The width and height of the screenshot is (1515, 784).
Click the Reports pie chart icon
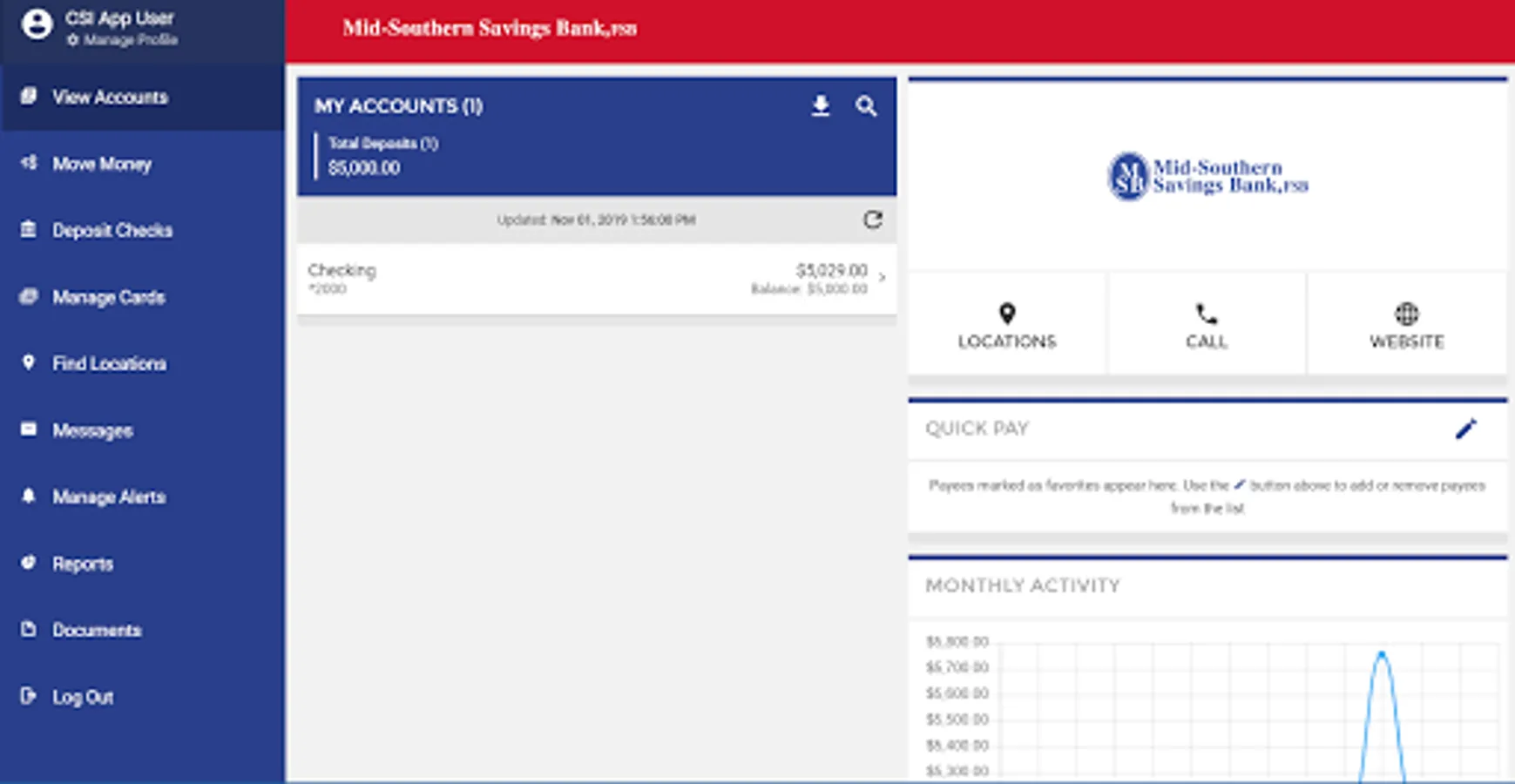[x=29, y=563]
